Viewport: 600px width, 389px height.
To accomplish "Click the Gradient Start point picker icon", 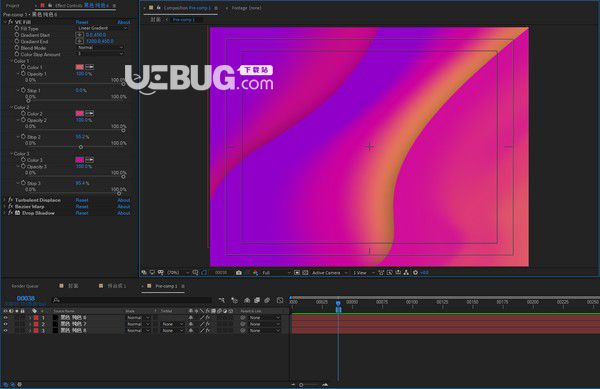I will pos(80,35).
